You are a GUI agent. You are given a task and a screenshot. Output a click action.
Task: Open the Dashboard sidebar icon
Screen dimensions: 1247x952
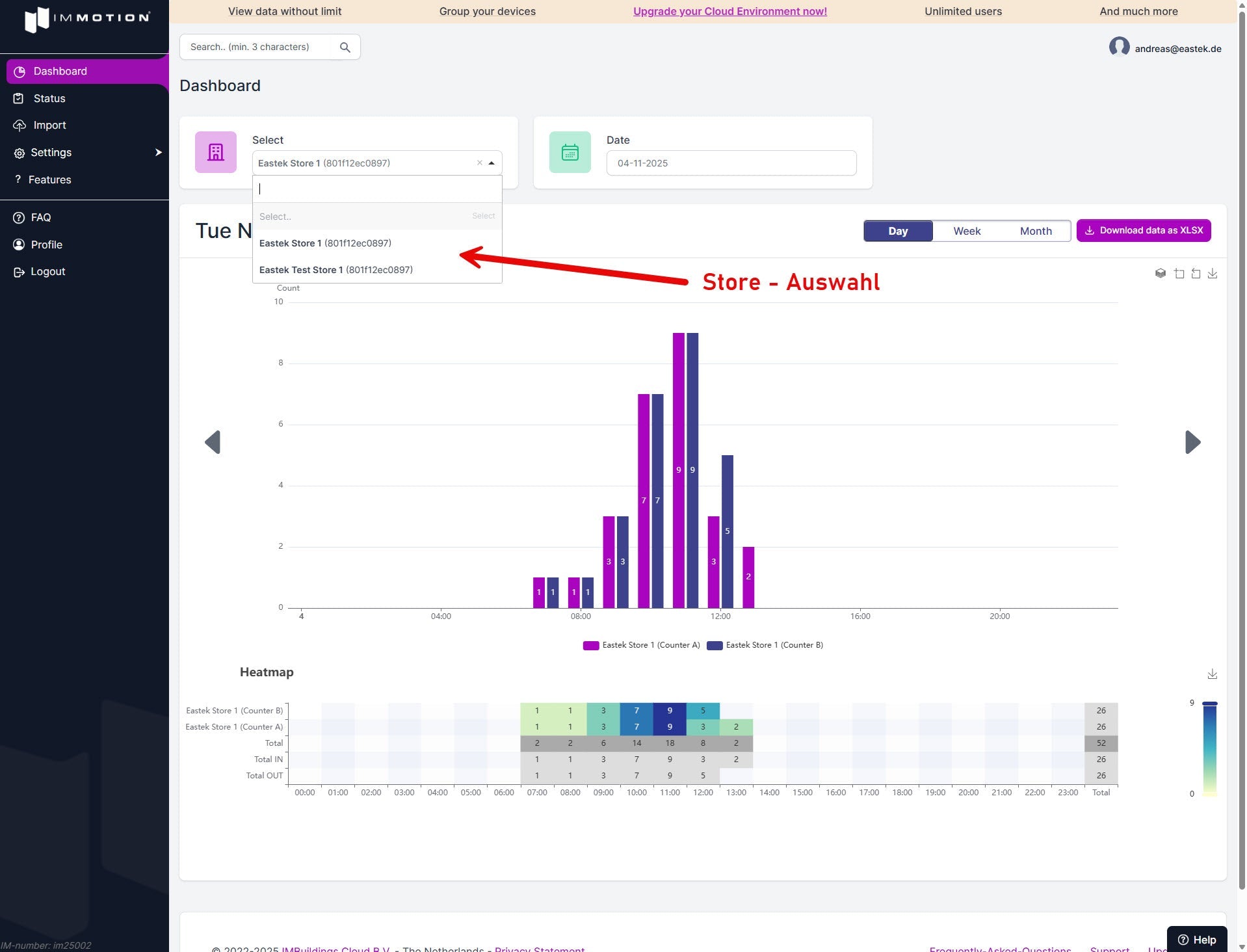pos(20,72)
